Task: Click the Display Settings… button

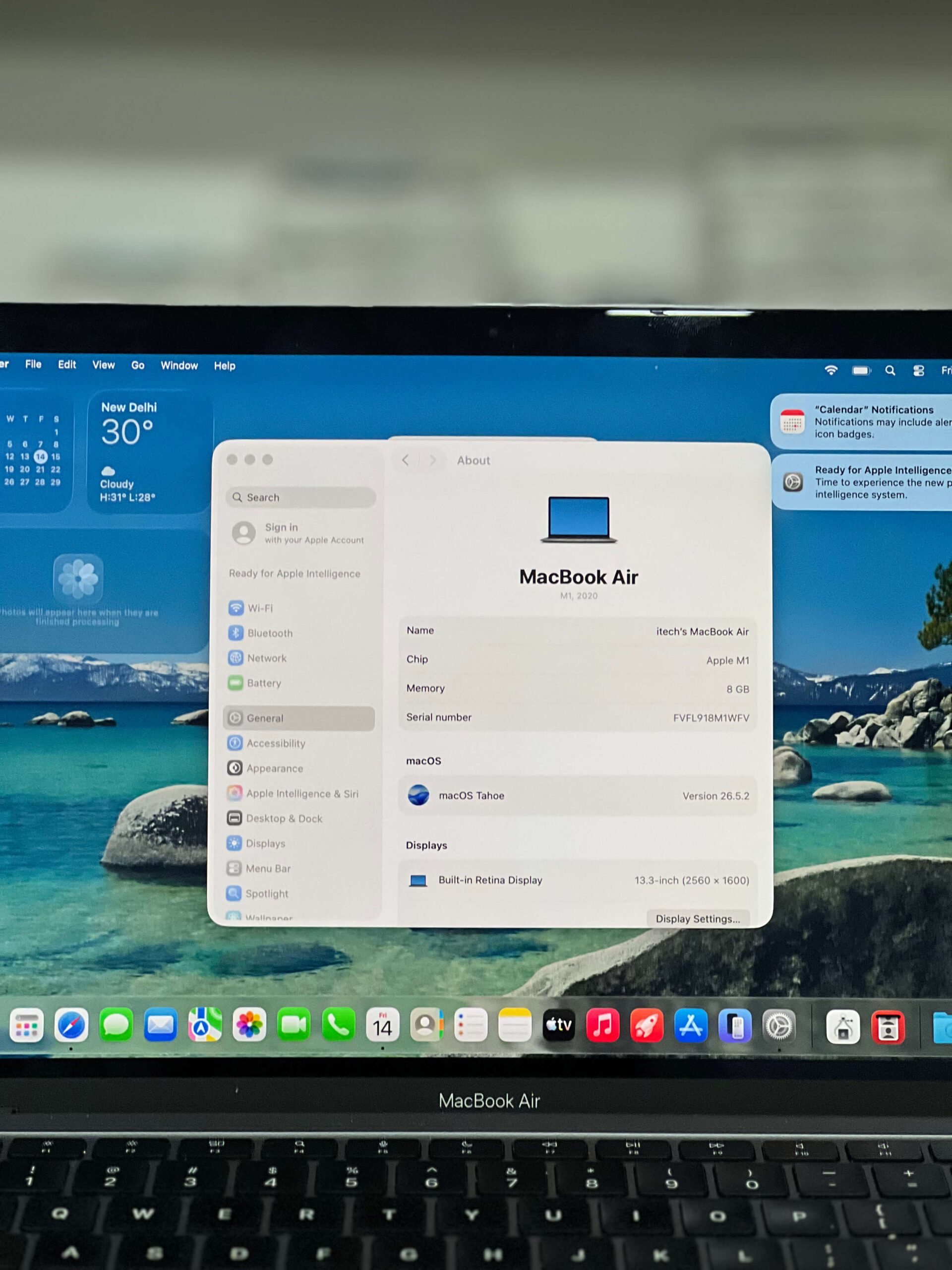Action: click(698, 918)
